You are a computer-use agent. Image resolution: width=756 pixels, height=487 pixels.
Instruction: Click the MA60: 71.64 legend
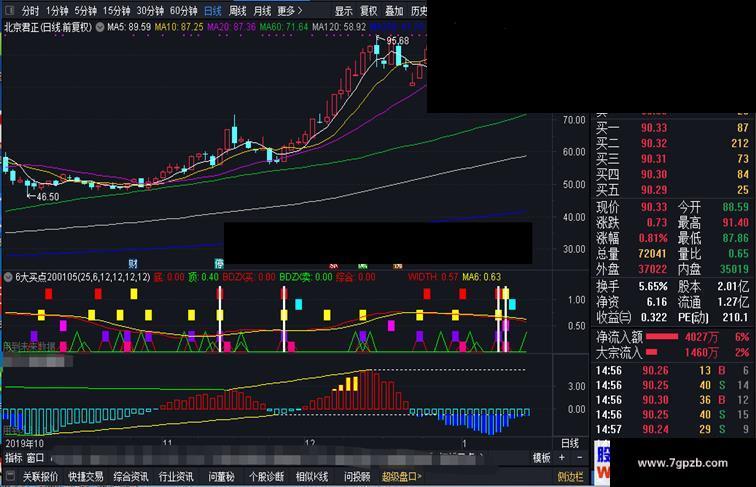[x=284, y=27]
